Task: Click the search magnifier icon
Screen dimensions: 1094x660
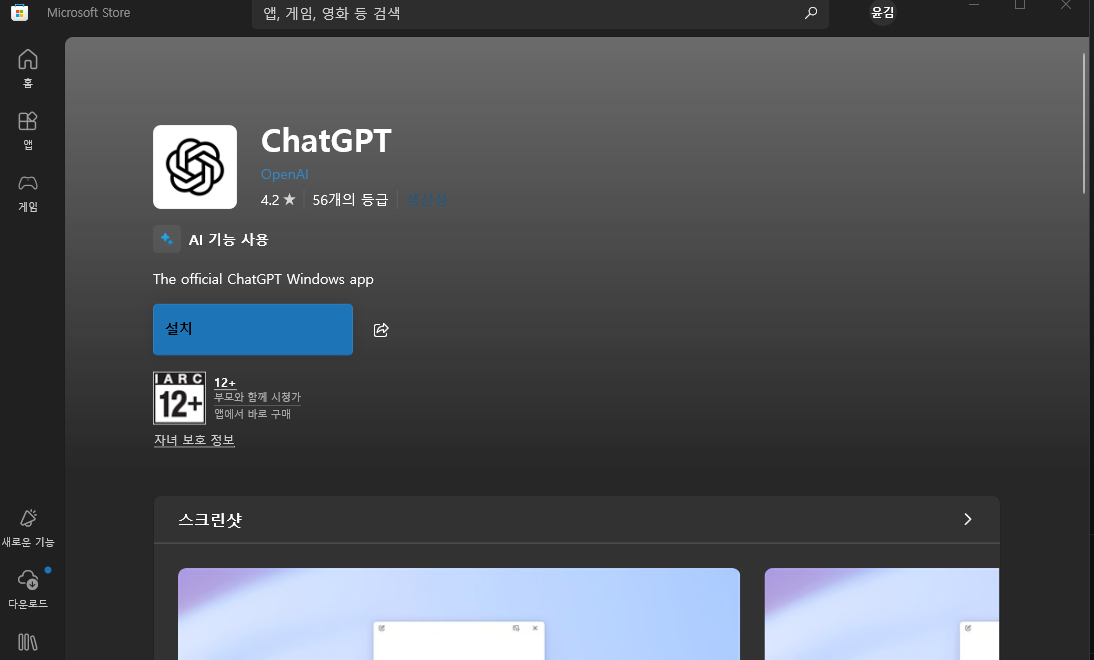Action: point(810,13)
